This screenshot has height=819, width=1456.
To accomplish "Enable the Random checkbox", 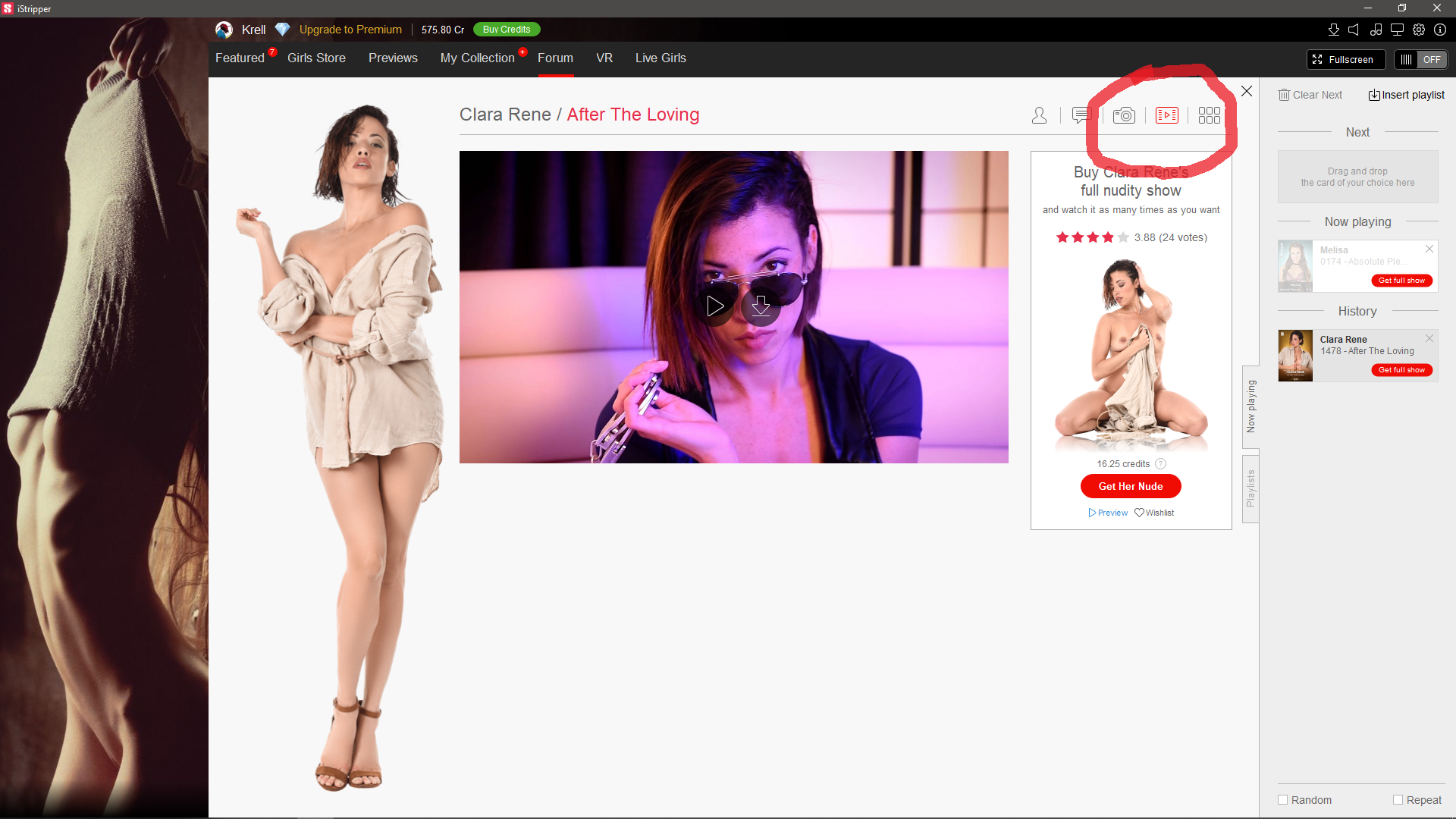I will point(1283,800).
